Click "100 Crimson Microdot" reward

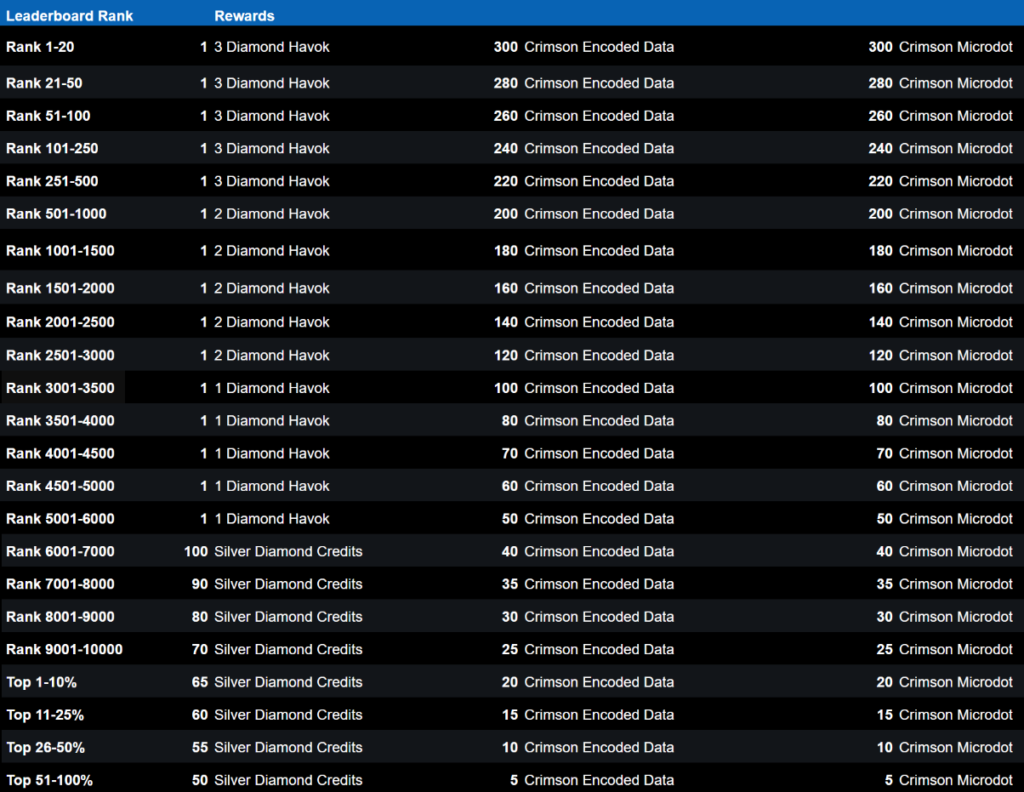coord(940,388)
